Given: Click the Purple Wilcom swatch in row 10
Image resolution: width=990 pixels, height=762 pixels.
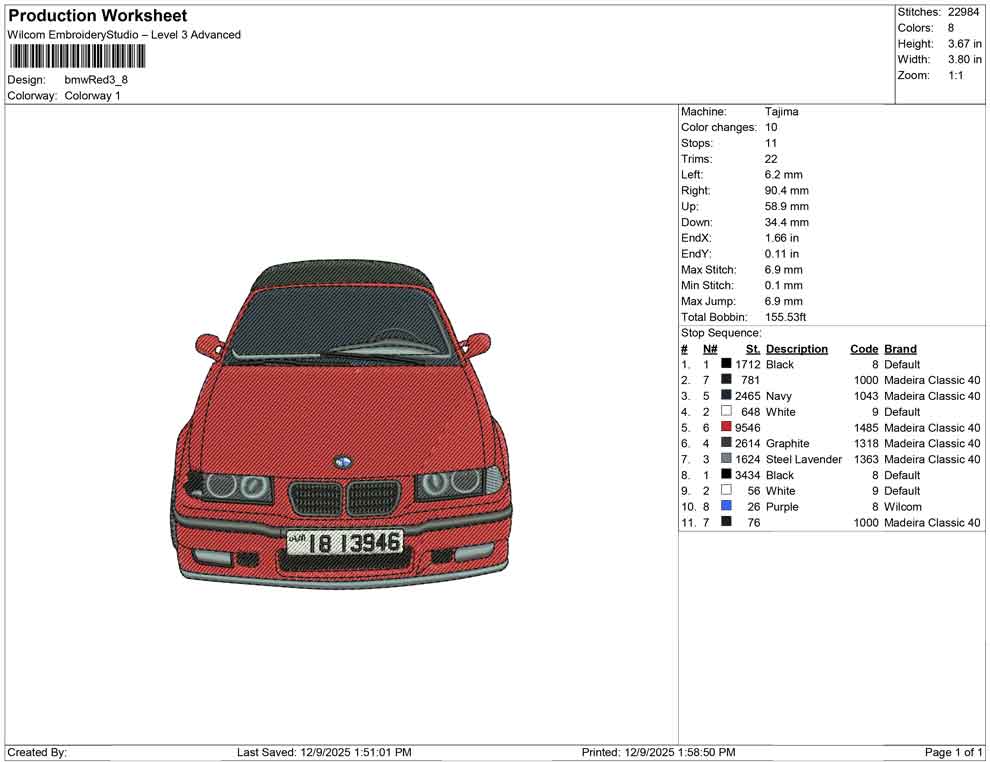Looking at the screenshot, I should pos(726,507).
